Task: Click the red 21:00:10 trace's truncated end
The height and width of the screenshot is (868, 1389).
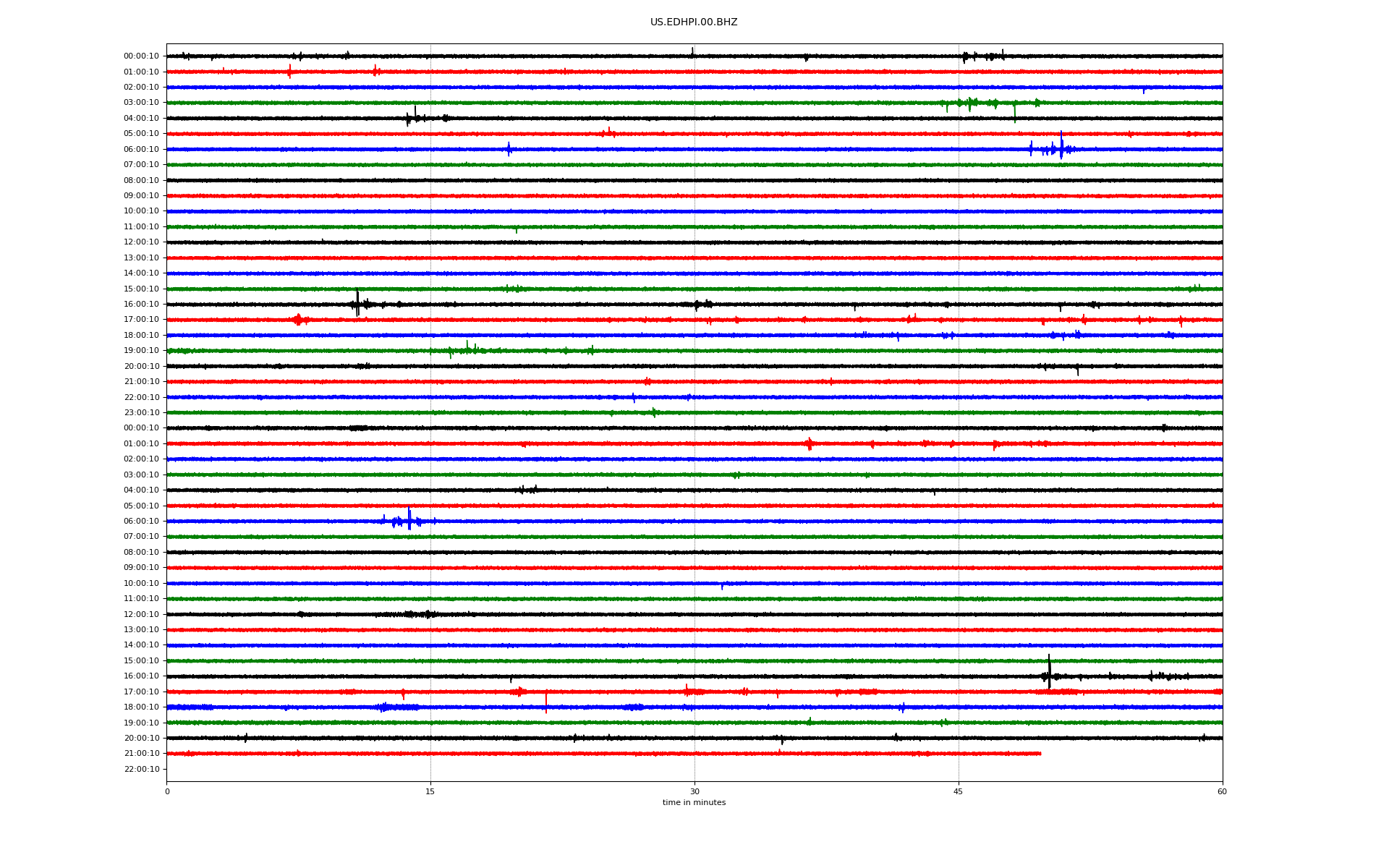Action: [x=1040, y=754]
